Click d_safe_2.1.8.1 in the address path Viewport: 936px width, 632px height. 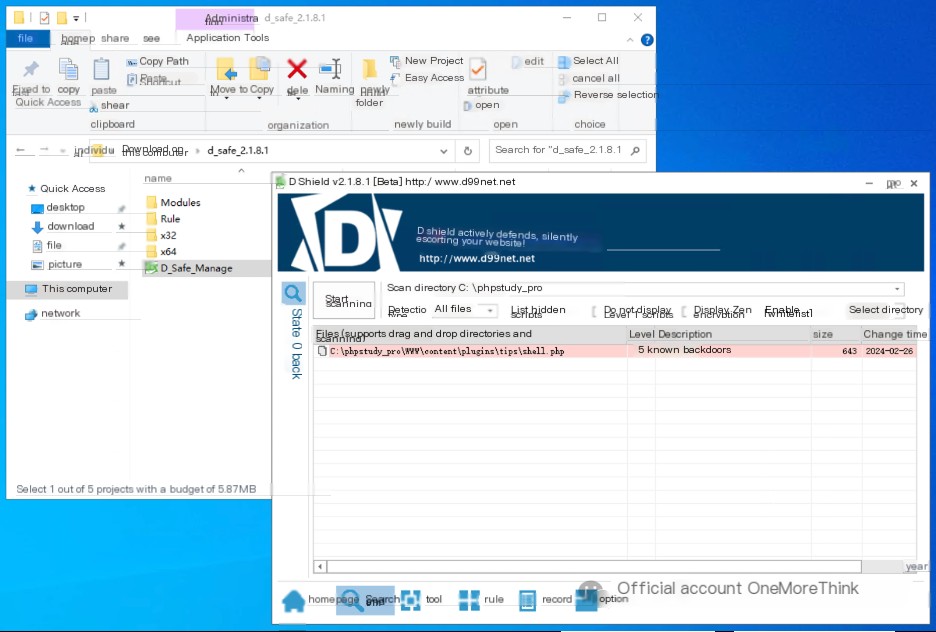[x=238, y=150]
